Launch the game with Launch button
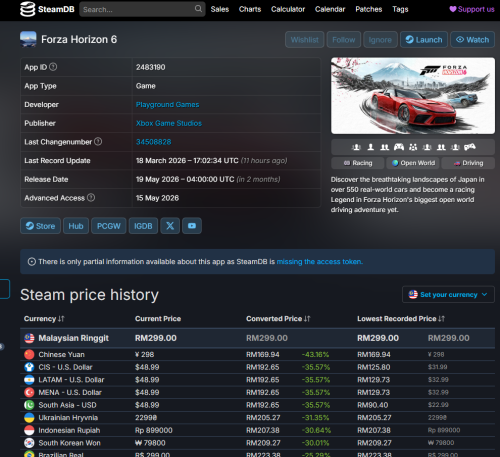This screenshot has height=457, width=500. (x=424, y=40)
